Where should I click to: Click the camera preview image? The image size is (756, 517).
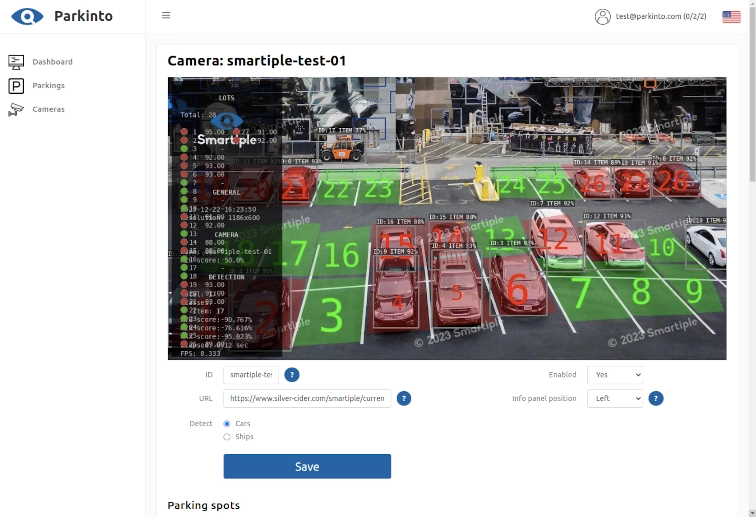pyautogui.click(x=447, y=218)
